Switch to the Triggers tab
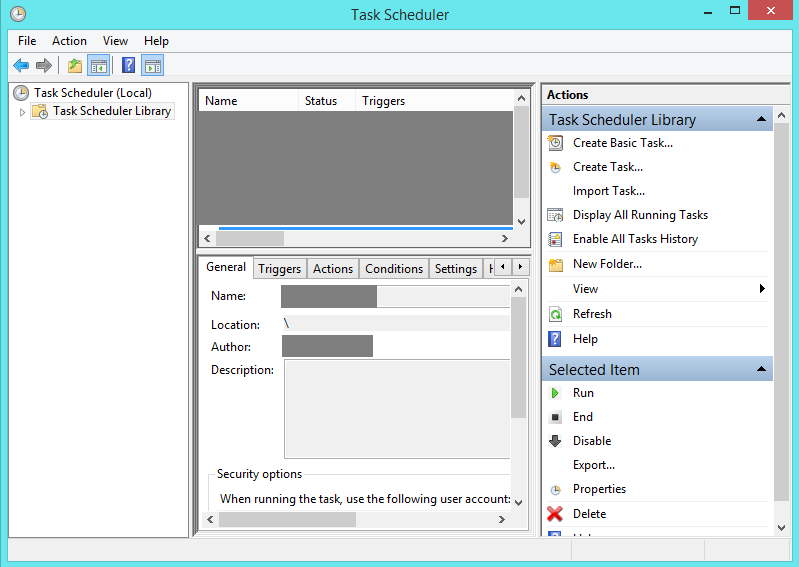This screenshot has height=567, width=799. pyautogui.click(x=279, y=268)
